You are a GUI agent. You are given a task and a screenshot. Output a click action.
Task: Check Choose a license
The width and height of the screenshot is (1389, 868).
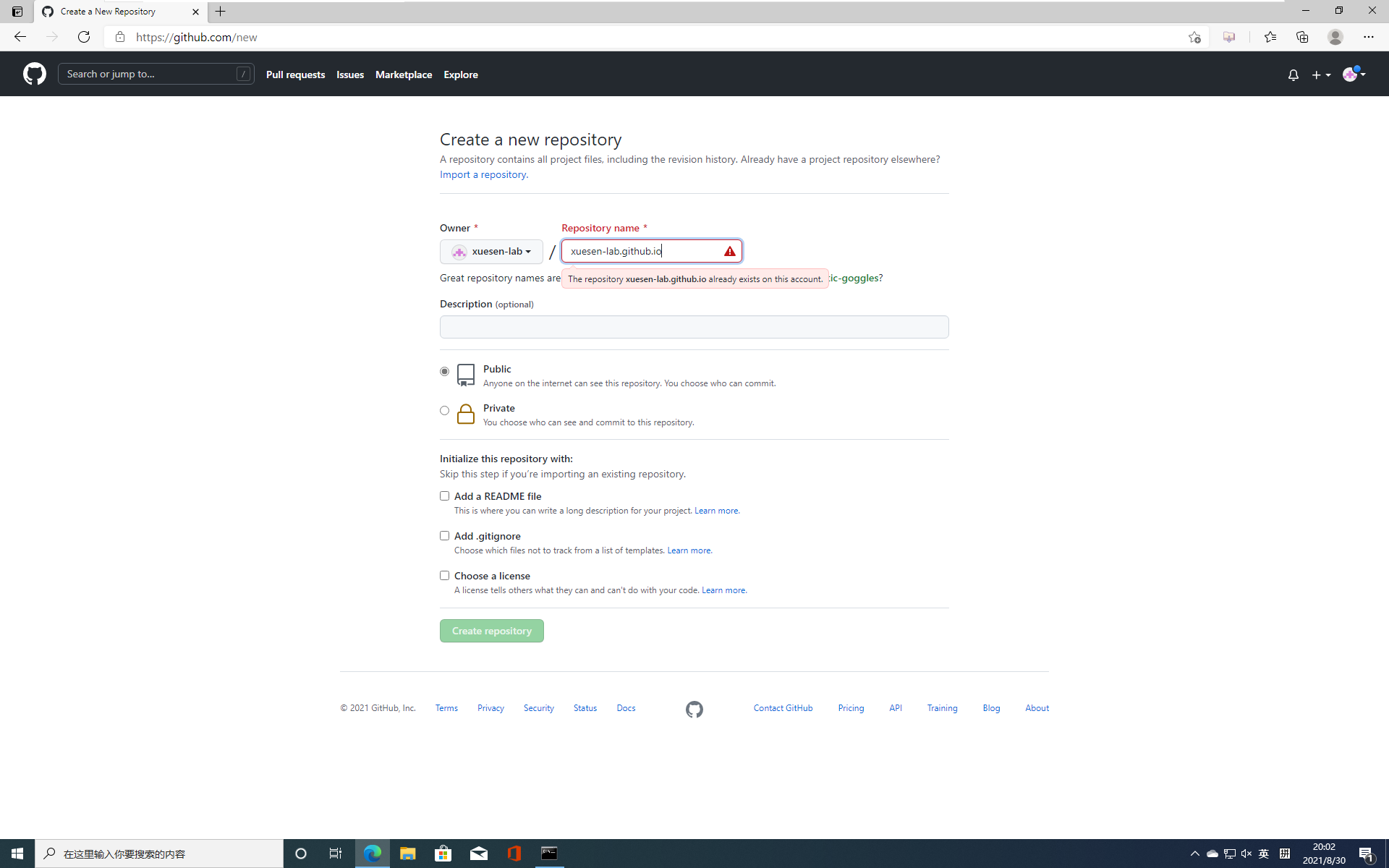click(445, 576)
